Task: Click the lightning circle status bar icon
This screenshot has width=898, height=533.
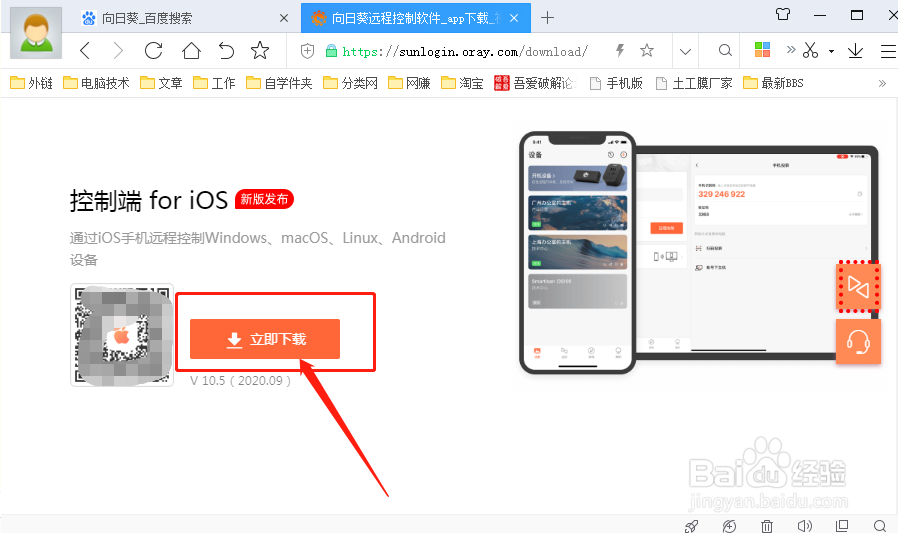Action: pyautogui.click(x=729, y=526)
